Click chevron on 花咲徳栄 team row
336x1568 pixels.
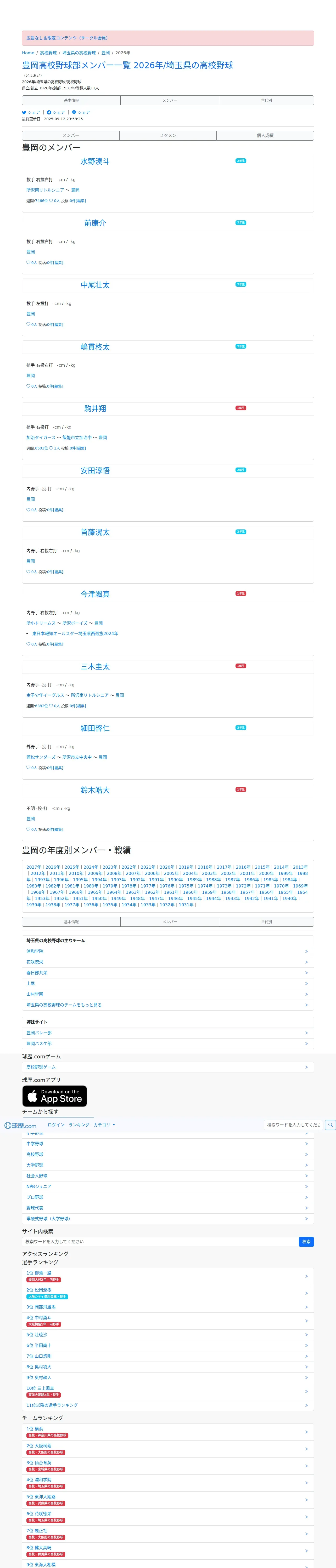(x=306, y=962)
